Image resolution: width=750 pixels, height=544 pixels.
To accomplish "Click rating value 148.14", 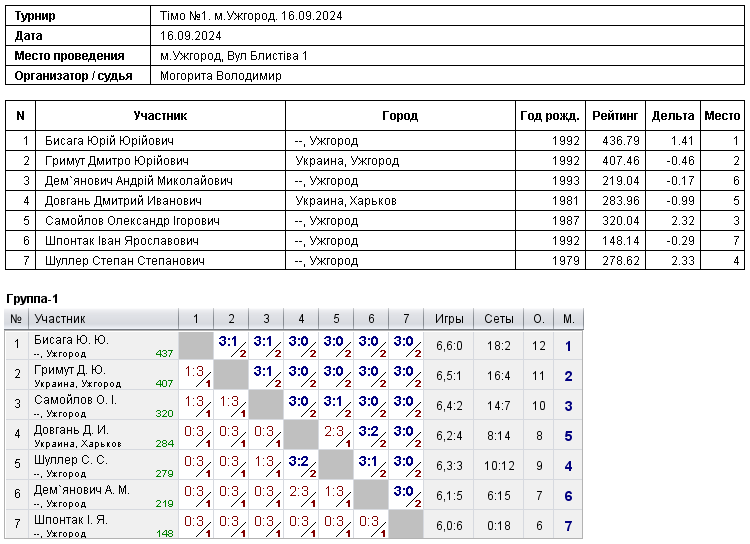I will coord(621,241).
